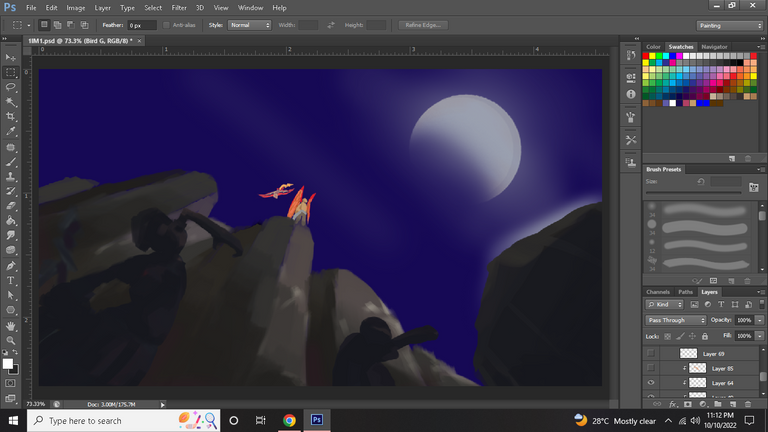The width and height of the screenshot is (768, 432).
Task: Click the Refine Edge button
Action: click(x=423, y=25)
